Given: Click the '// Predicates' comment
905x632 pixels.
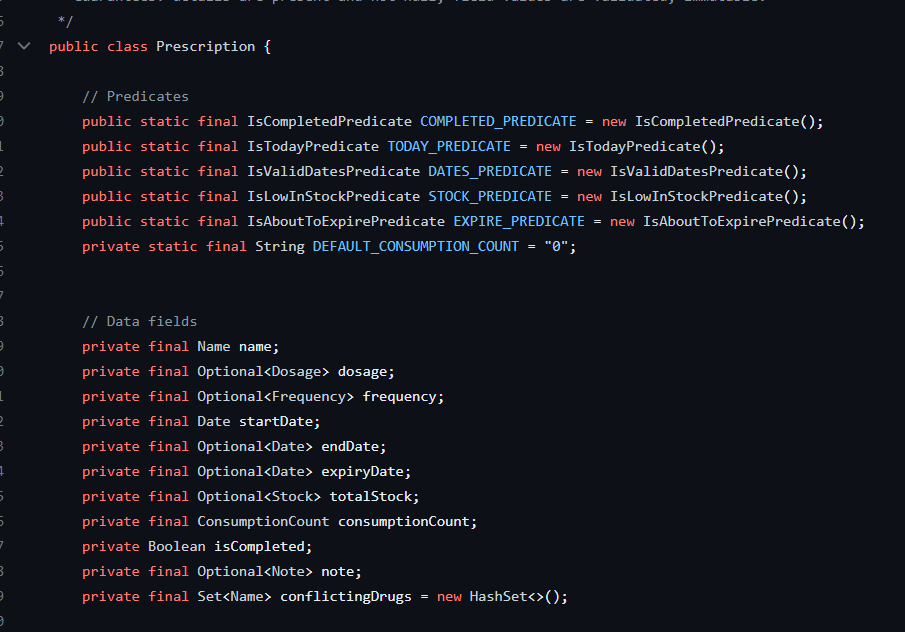Looking at the screenshot, I should click(136, 96).
